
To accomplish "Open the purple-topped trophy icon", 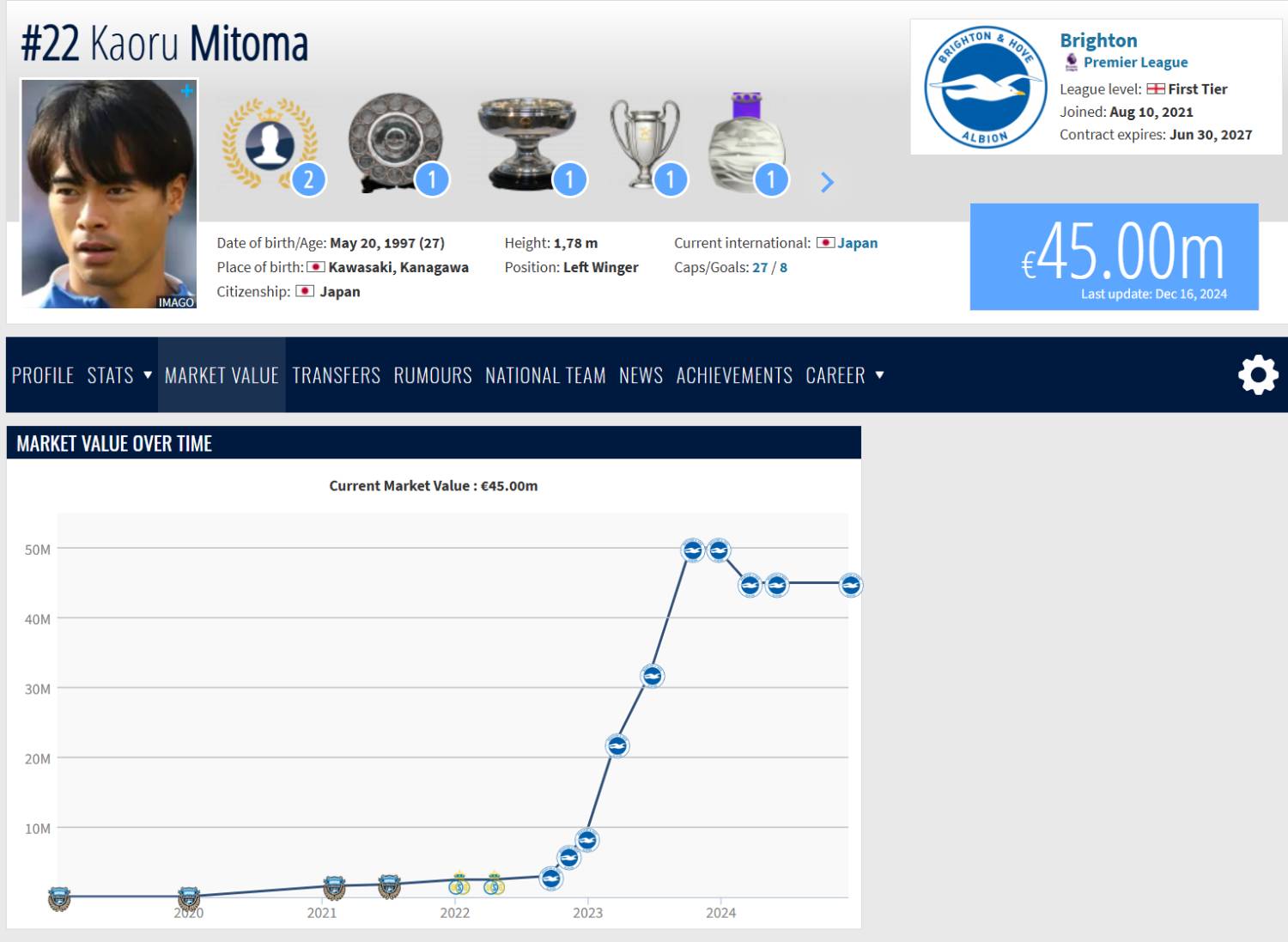I will 746,143.
